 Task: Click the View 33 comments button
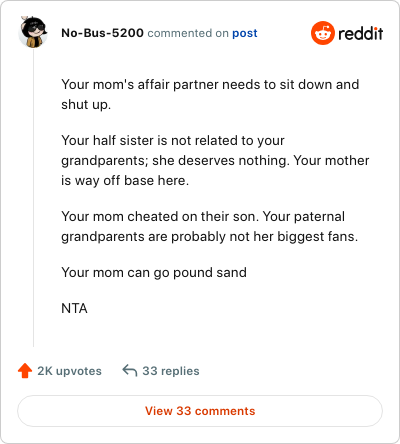click(200, 411)
